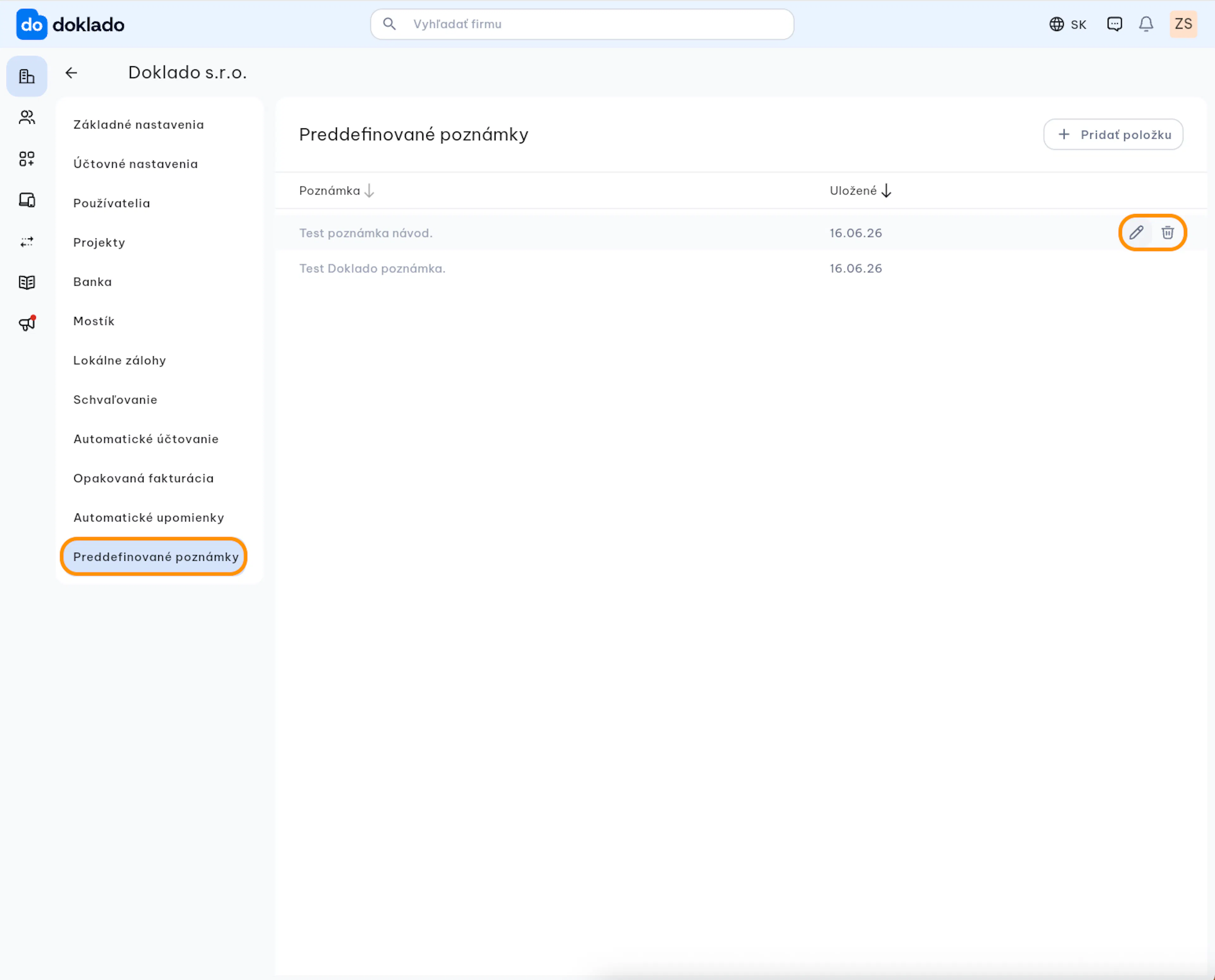
Task: Click the Uložené column header
Action: pyautogui.click(x=853, y=191)
